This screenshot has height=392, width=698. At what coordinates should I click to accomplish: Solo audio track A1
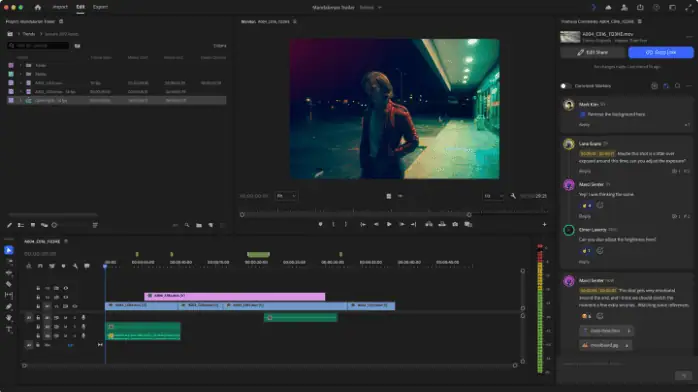74,318
